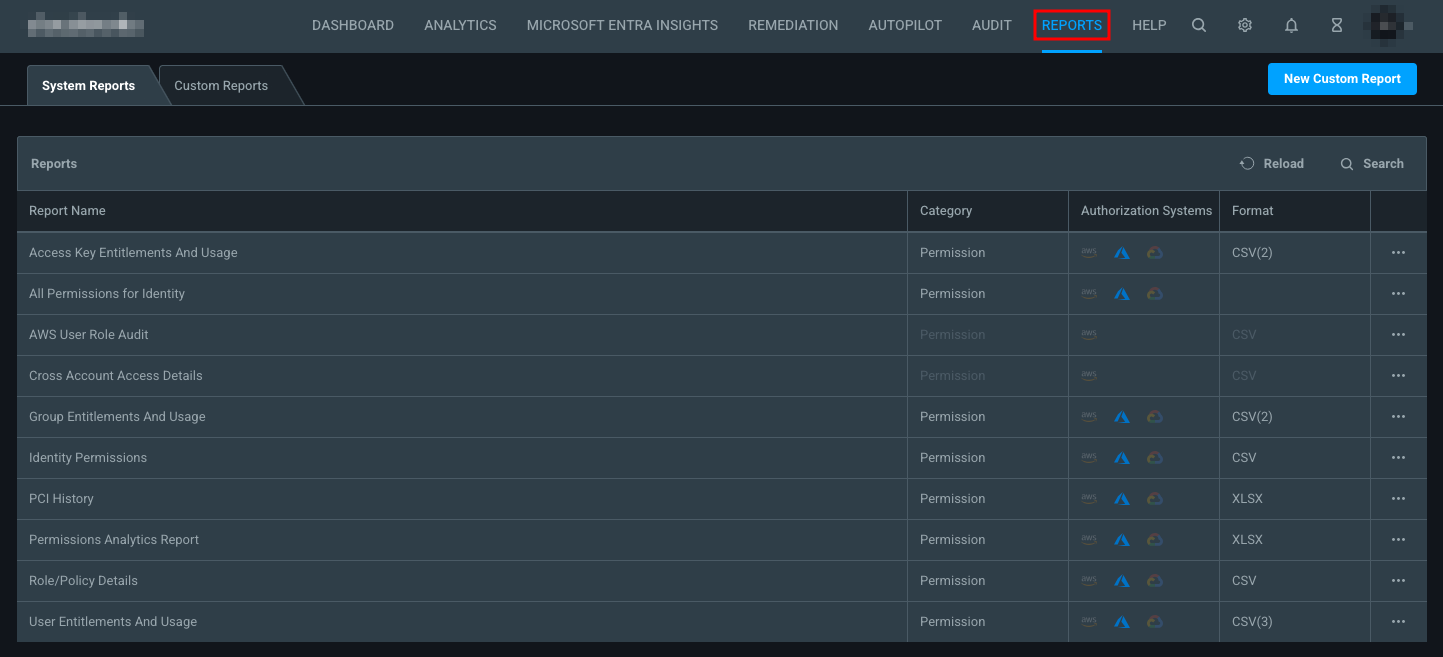Click the hourglass tasks icon
Viewport: 1443px width, 657px height.
1337,25
